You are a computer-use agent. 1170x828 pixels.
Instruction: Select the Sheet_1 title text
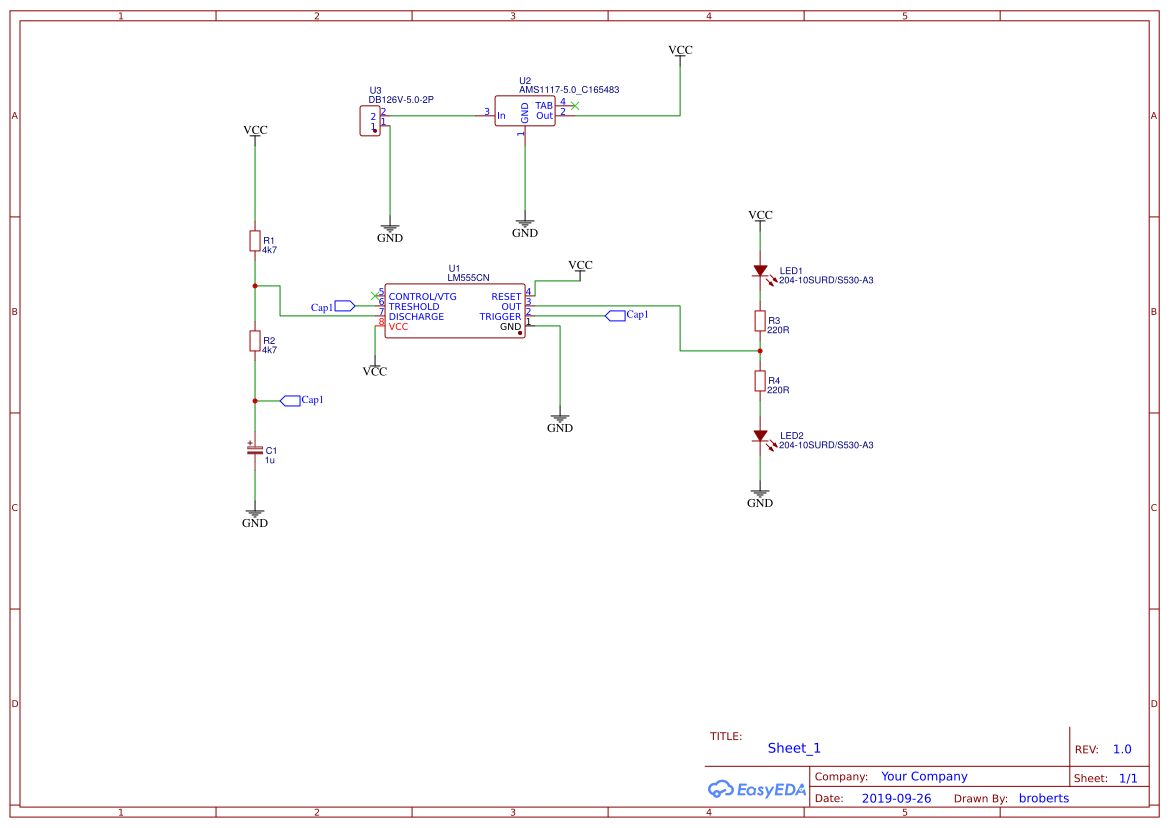(x=794, y=748)
